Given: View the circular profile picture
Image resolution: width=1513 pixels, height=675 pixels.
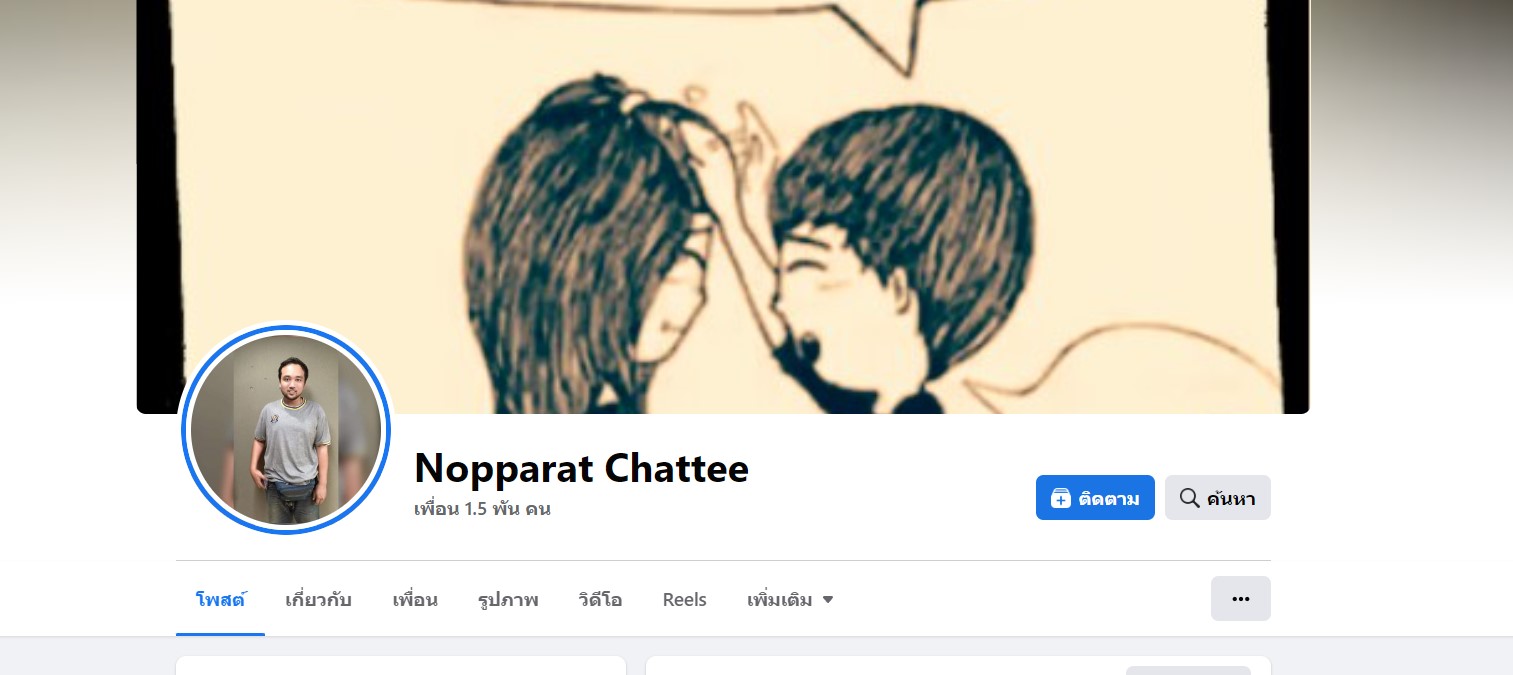Looking at the screenshot, I should pyautogui.click(x=286, y=430).
